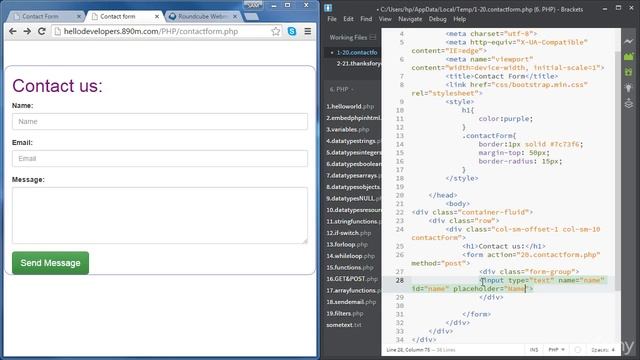Click the Brackets Live Preview lightning icon
This screenshot has width=640, height=360.
point(629,41)
